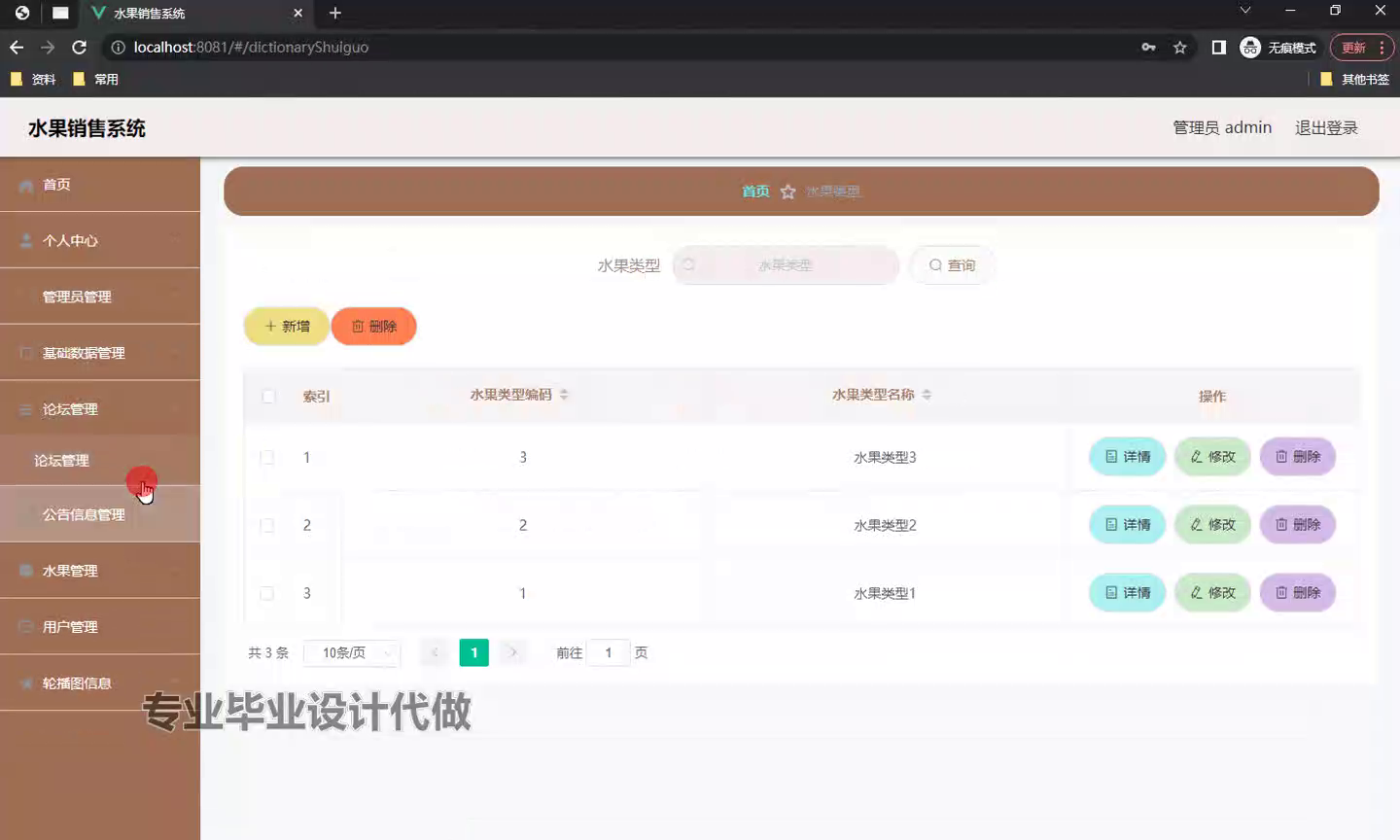Viewport: 1400px width, 840px height.
Task: Open 首页 in the sidebar
Action: pyautogui.click(x=100, y=185)
